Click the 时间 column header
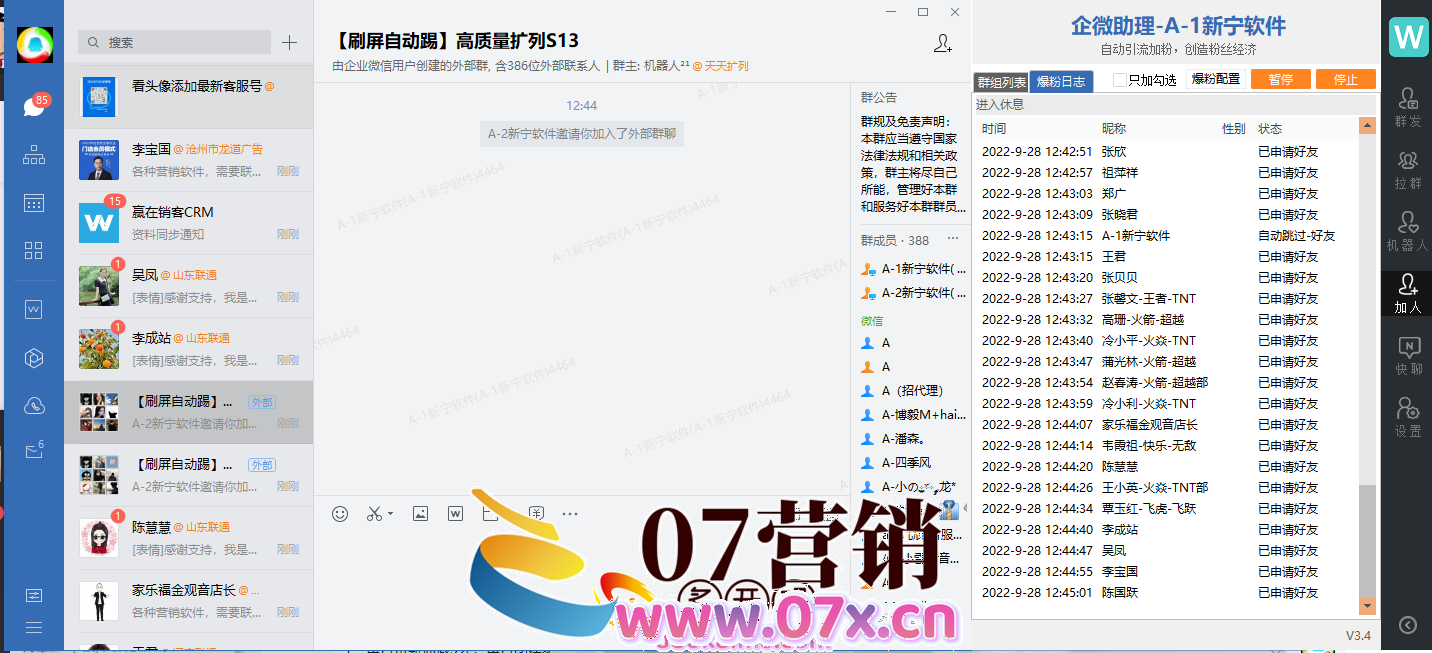The width and height of the screenshot is (1432, 653). 994,129
